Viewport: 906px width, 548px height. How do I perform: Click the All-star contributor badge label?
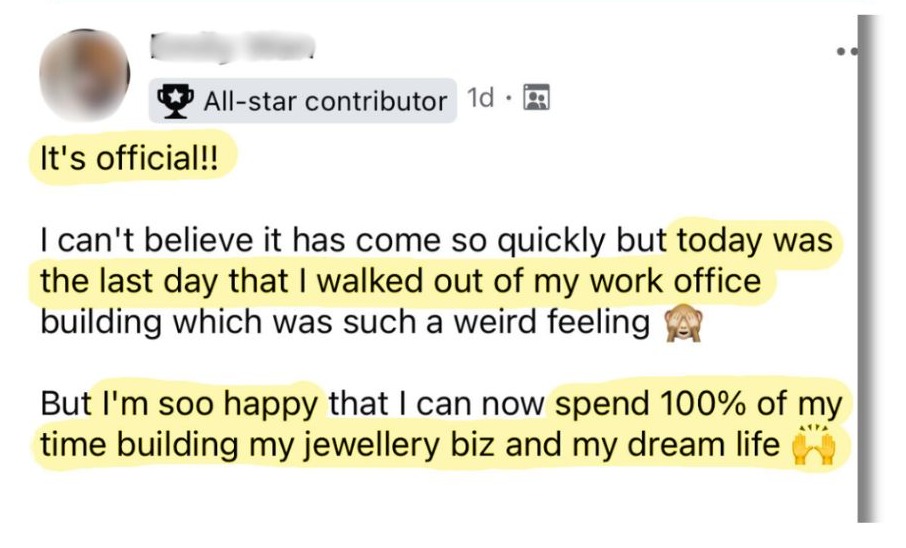click(325, 102)
